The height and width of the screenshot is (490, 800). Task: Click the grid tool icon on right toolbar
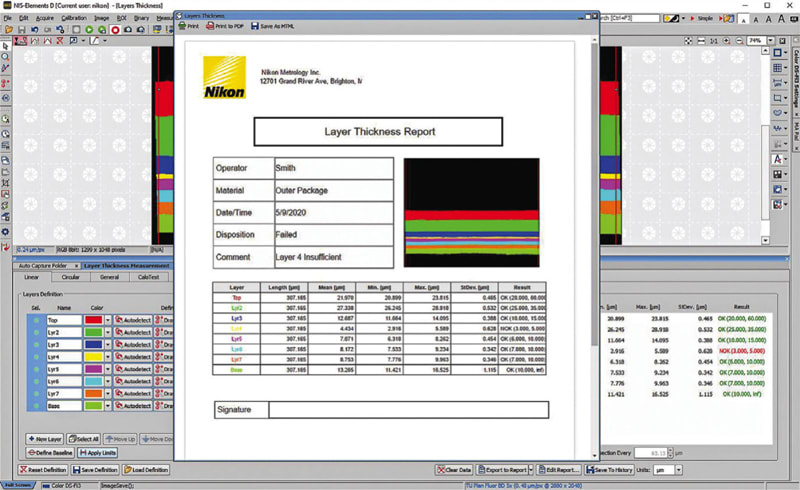tap(777, 67)
